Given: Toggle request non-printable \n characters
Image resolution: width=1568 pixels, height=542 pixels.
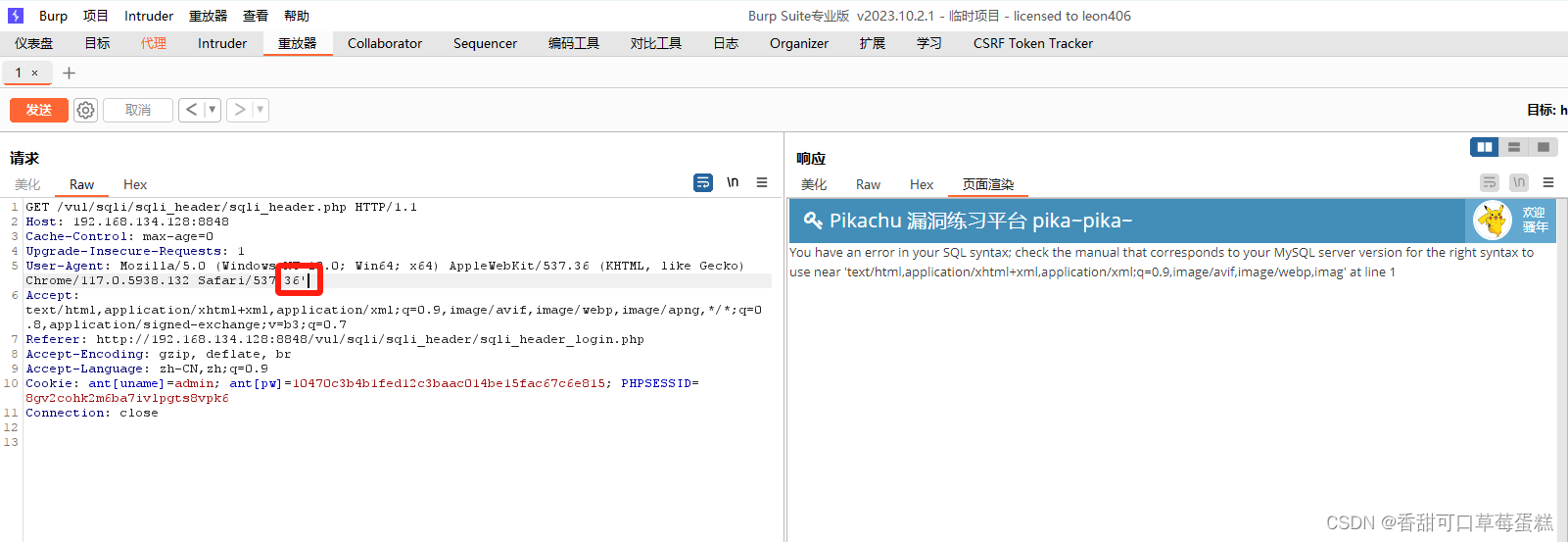Looking at the screenshot, I should 733,182.
